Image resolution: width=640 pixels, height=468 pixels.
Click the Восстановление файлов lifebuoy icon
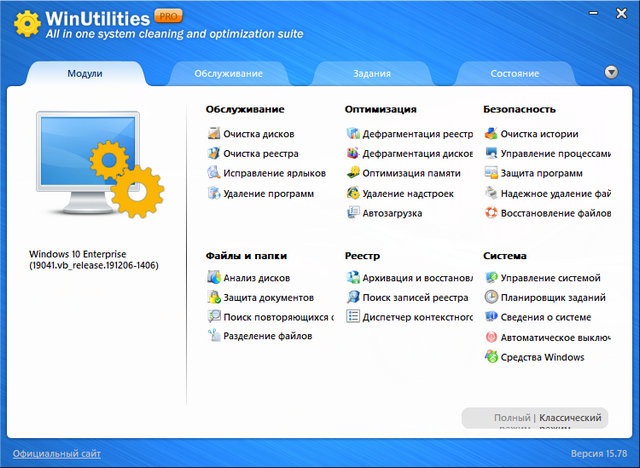pyautogui.click(x=491, y=213)
